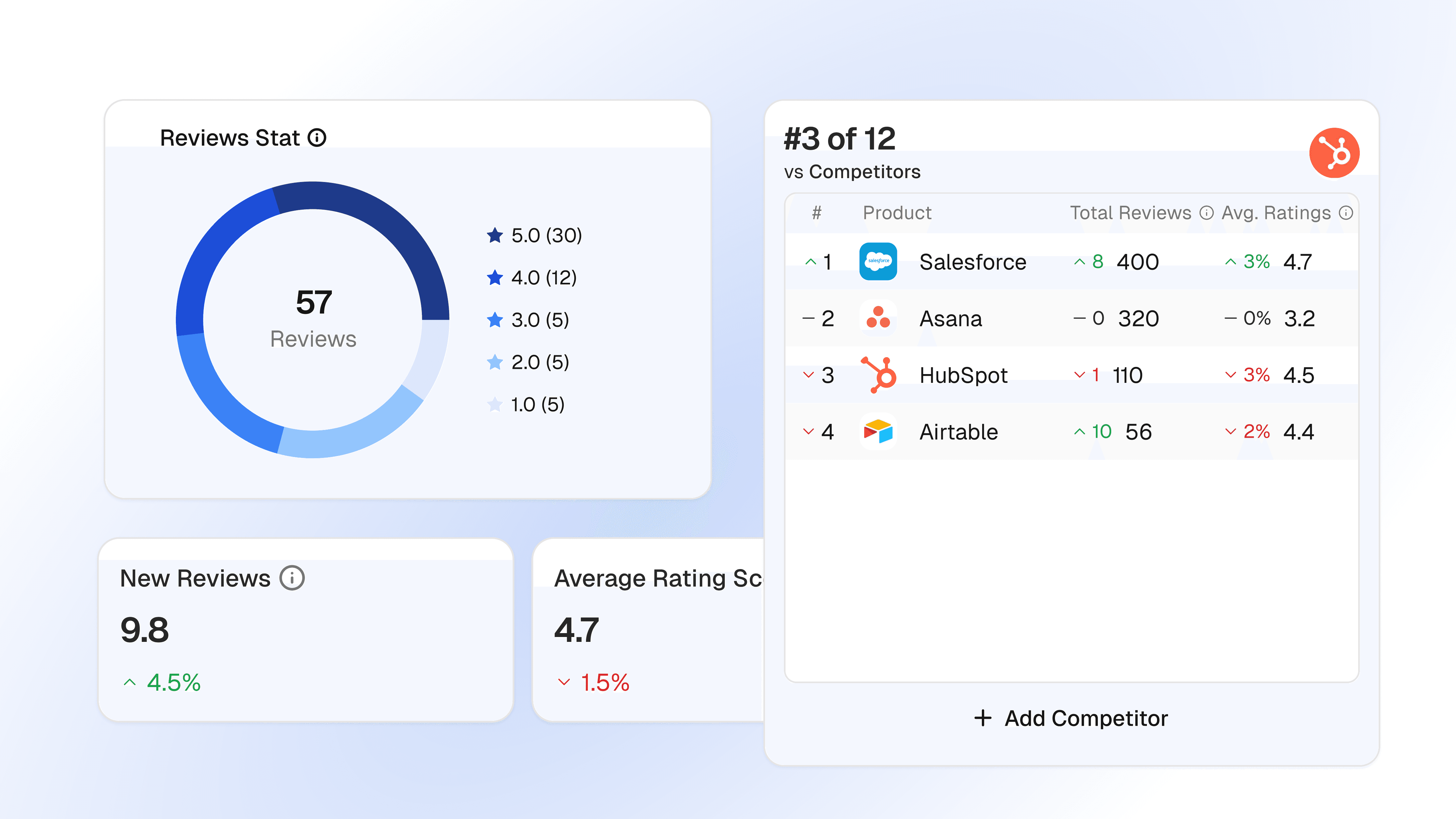Click the orange HubSpot badge icon
1456x819 pixels.
click(1334, 153)
